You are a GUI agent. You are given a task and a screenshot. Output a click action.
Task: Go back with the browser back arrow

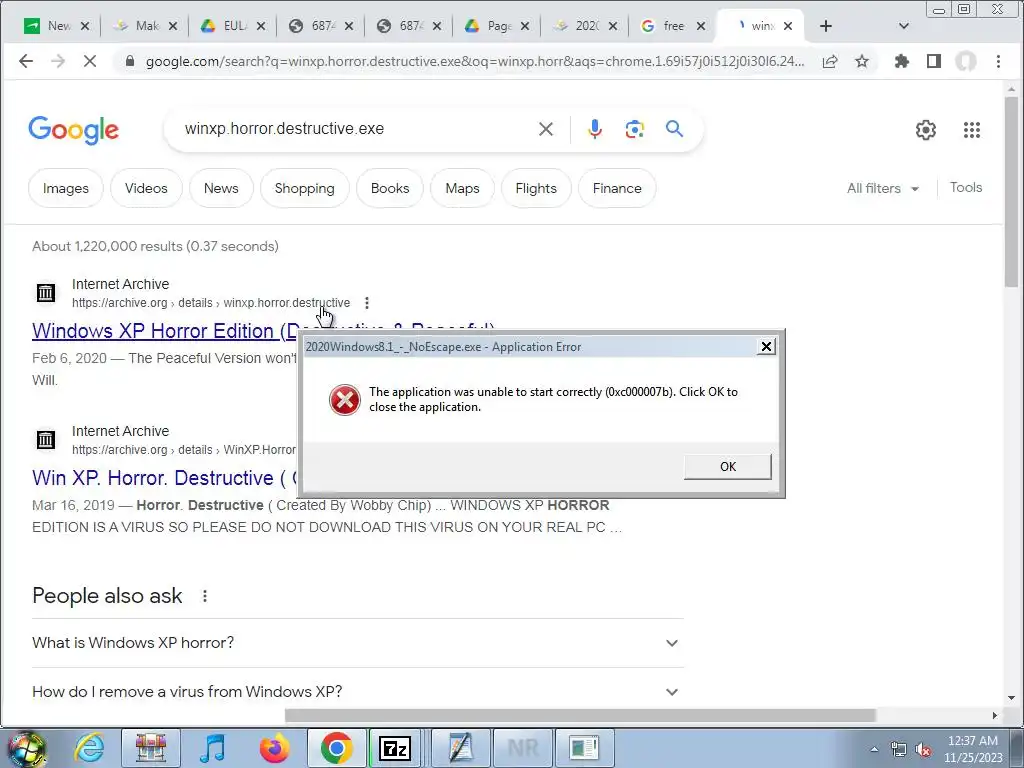click(25, 61)
